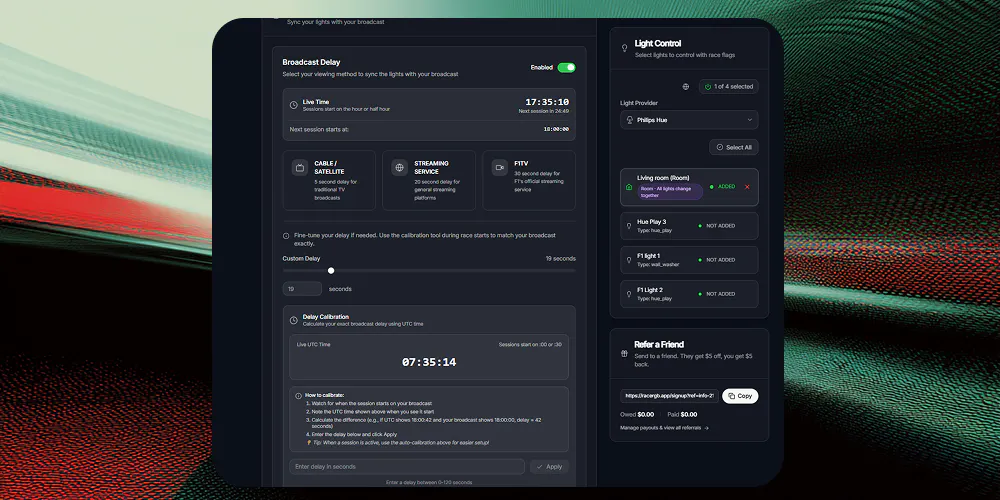Click the F1 light 1 bulb icon

[x=629, y=260]
